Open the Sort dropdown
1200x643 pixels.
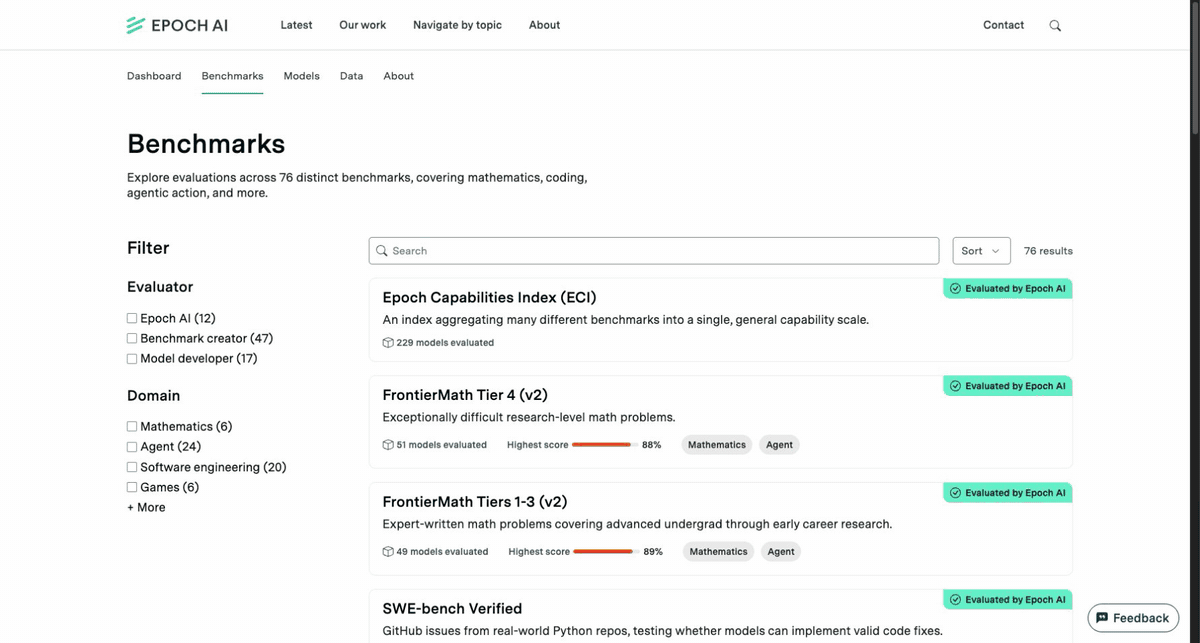(x=981, y=251)
